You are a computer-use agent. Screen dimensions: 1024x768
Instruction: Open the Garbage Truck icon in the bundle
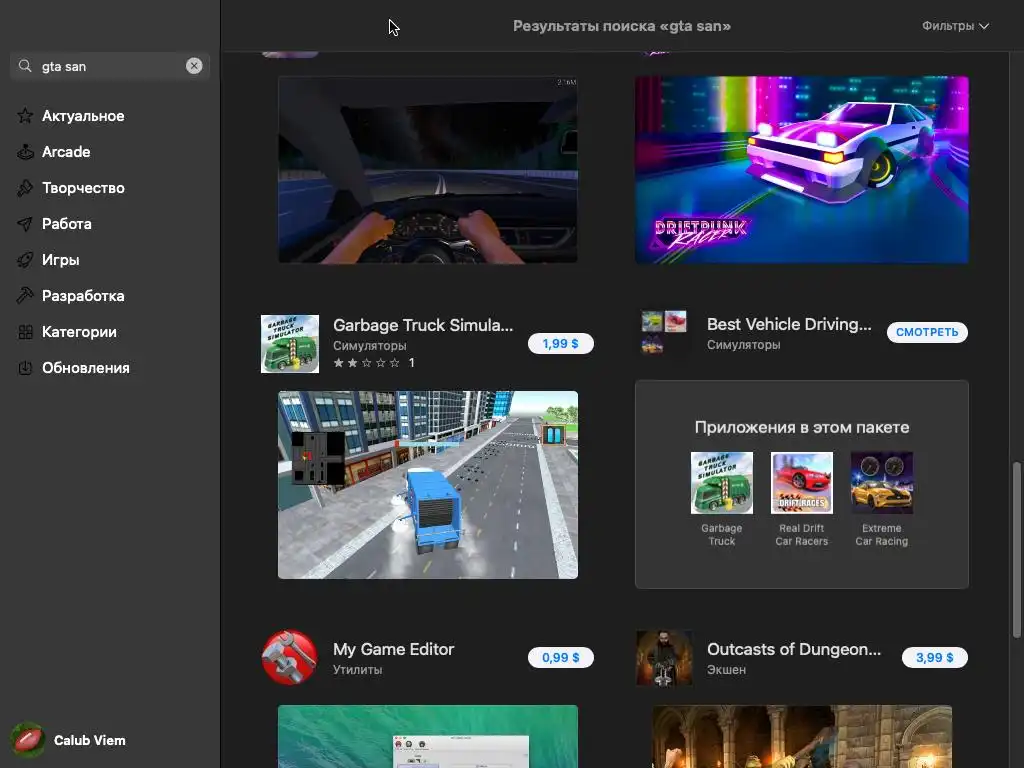click(x=722, y=483)
